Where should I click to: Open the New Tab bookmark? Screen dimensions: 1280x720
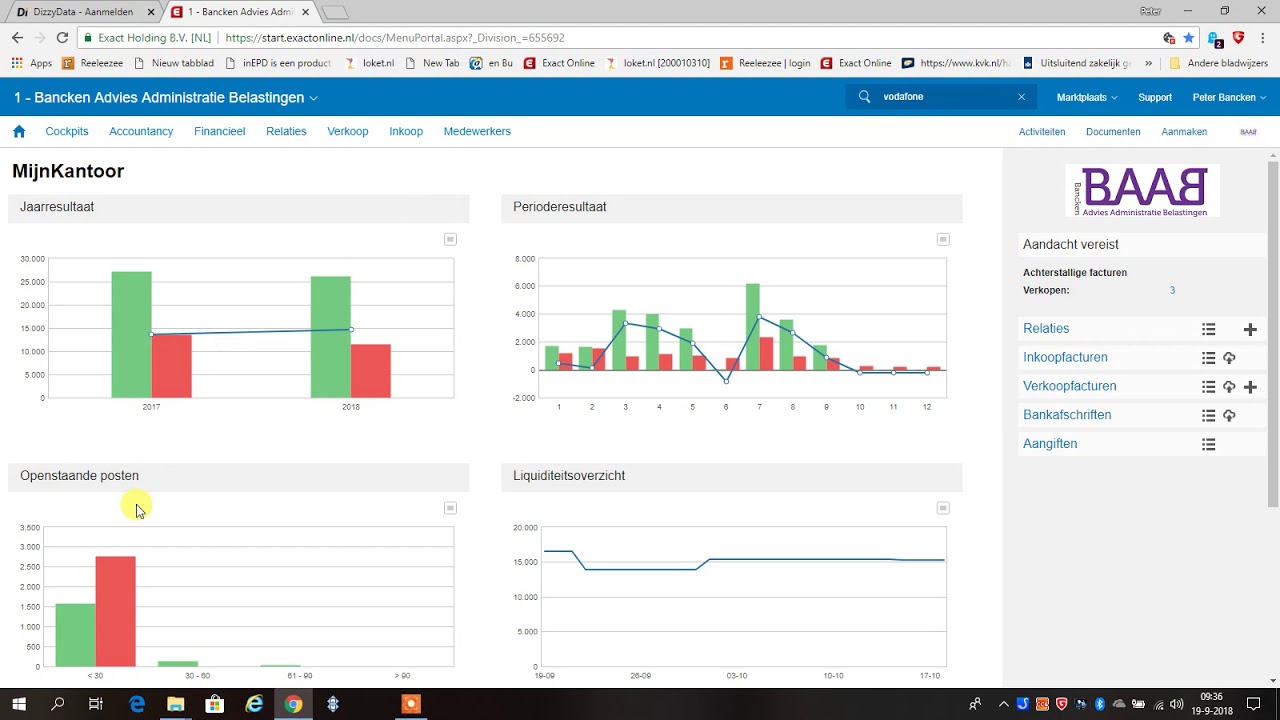click(x=431, y=63)
